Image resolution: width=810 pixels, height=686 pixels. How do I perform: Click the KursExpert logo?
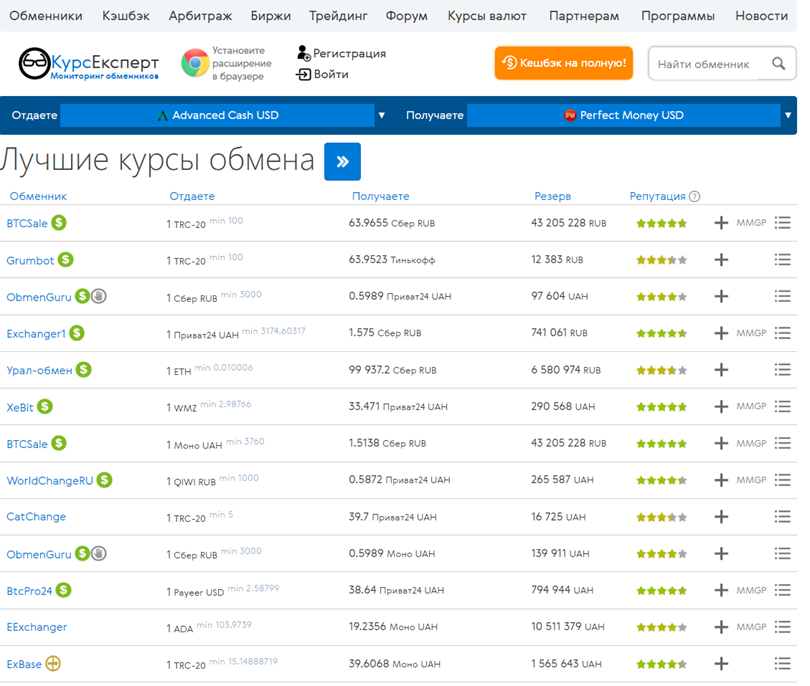[x=88, y=64]
